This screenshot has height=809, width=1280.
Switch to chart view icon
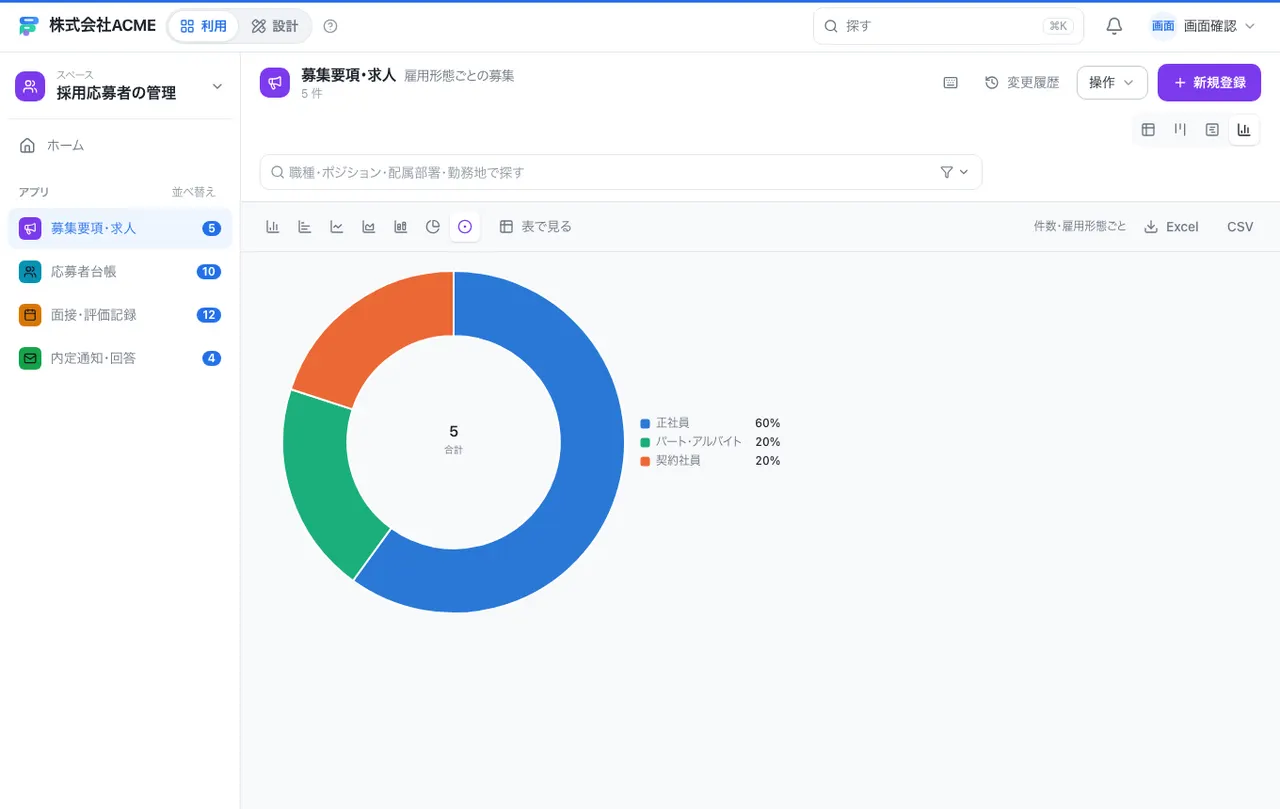tap(1244, 129)
